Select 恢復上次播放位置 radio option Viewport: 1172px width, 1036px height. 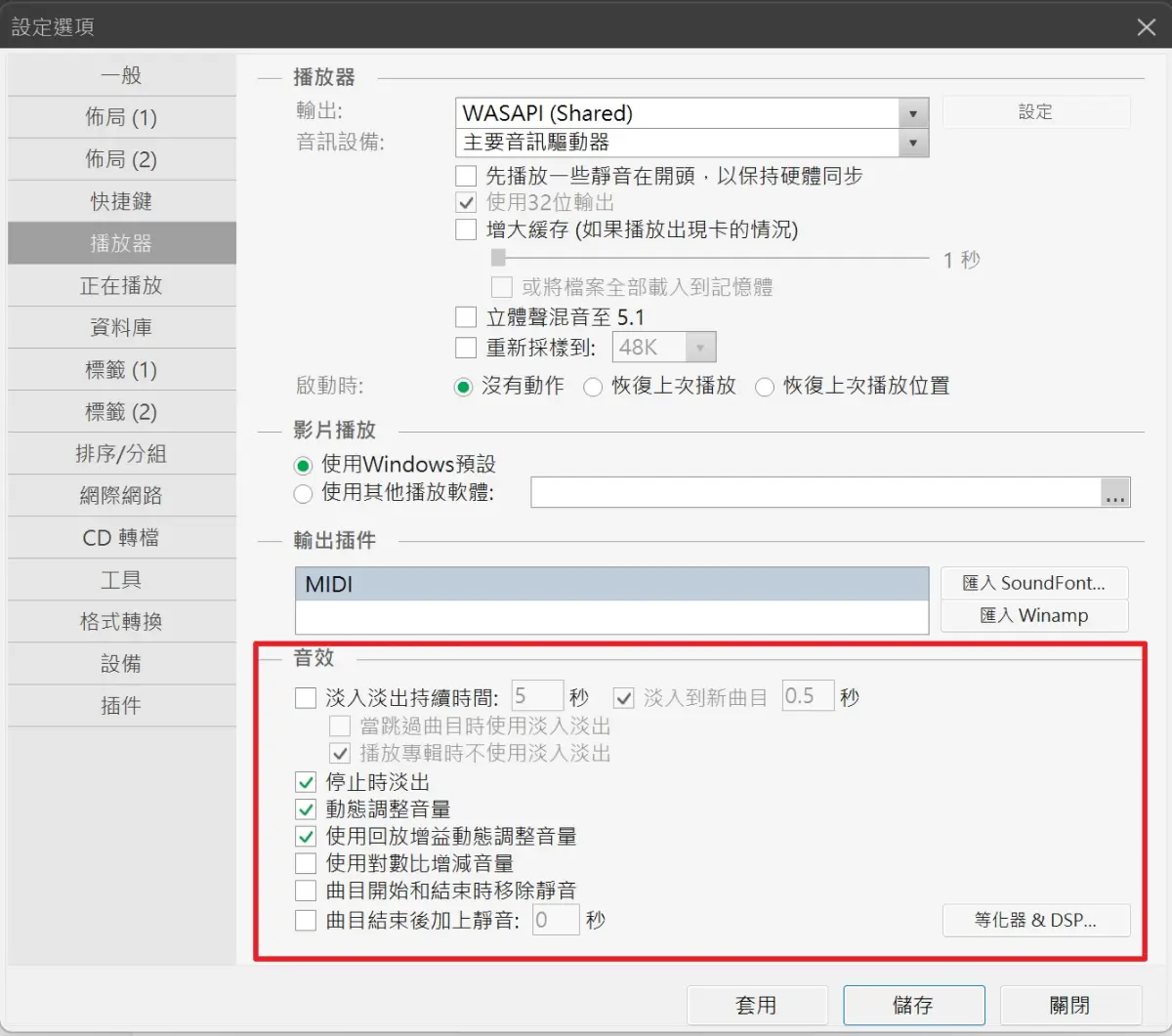click(765, 387)
